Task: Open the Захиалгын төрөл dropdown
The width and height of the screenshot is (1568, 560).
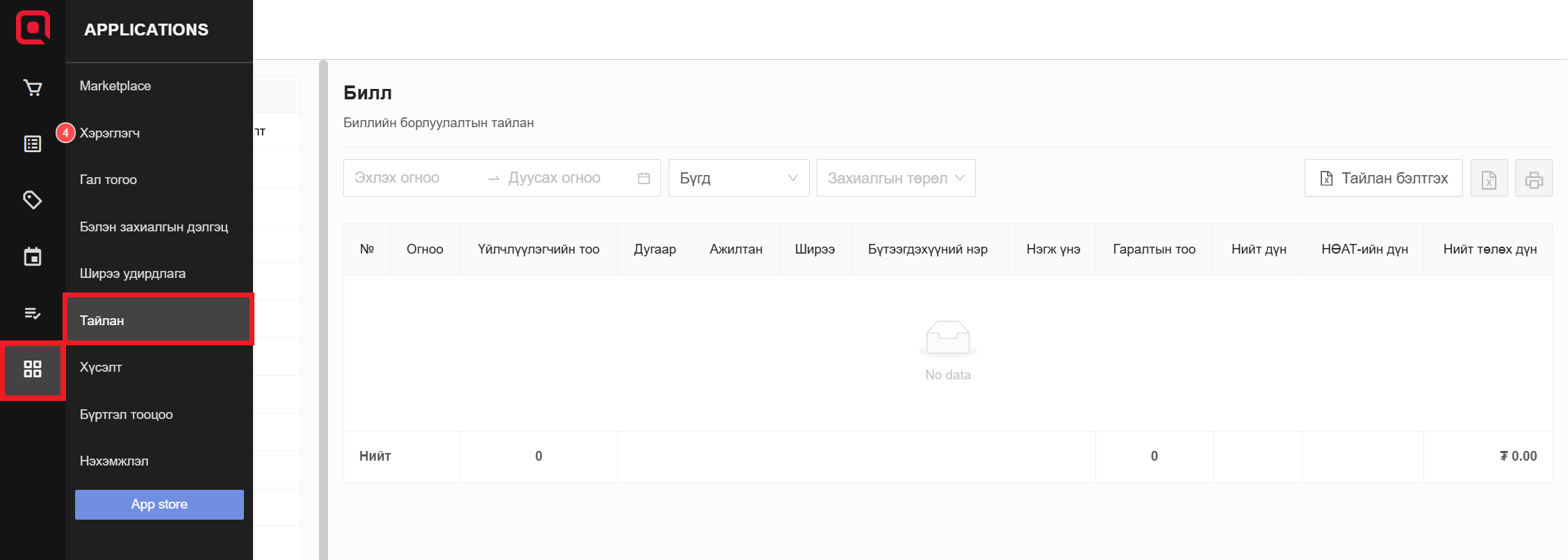Action: tap(895, 179)
